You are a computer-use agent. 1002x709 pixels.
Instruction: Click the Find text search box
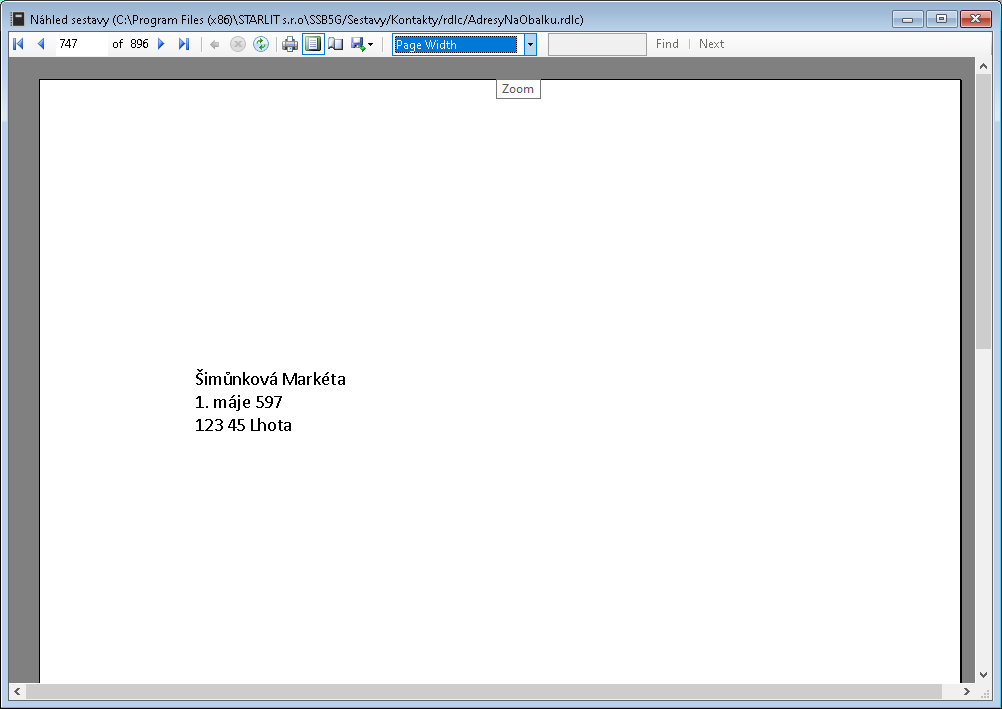pos(597,44)
